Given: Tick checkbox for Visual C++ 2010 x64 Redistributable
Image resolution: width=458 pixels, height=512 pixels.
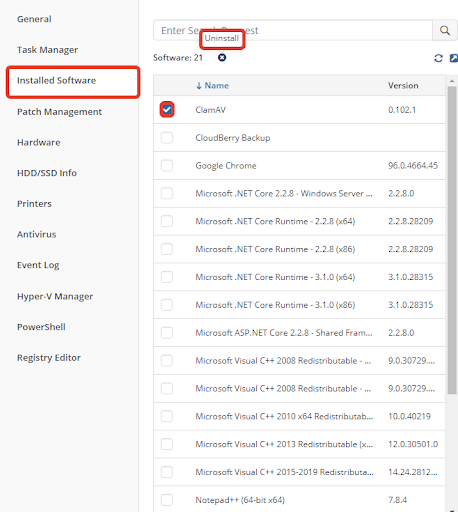Looking at the screenshot, I should 167,416.
